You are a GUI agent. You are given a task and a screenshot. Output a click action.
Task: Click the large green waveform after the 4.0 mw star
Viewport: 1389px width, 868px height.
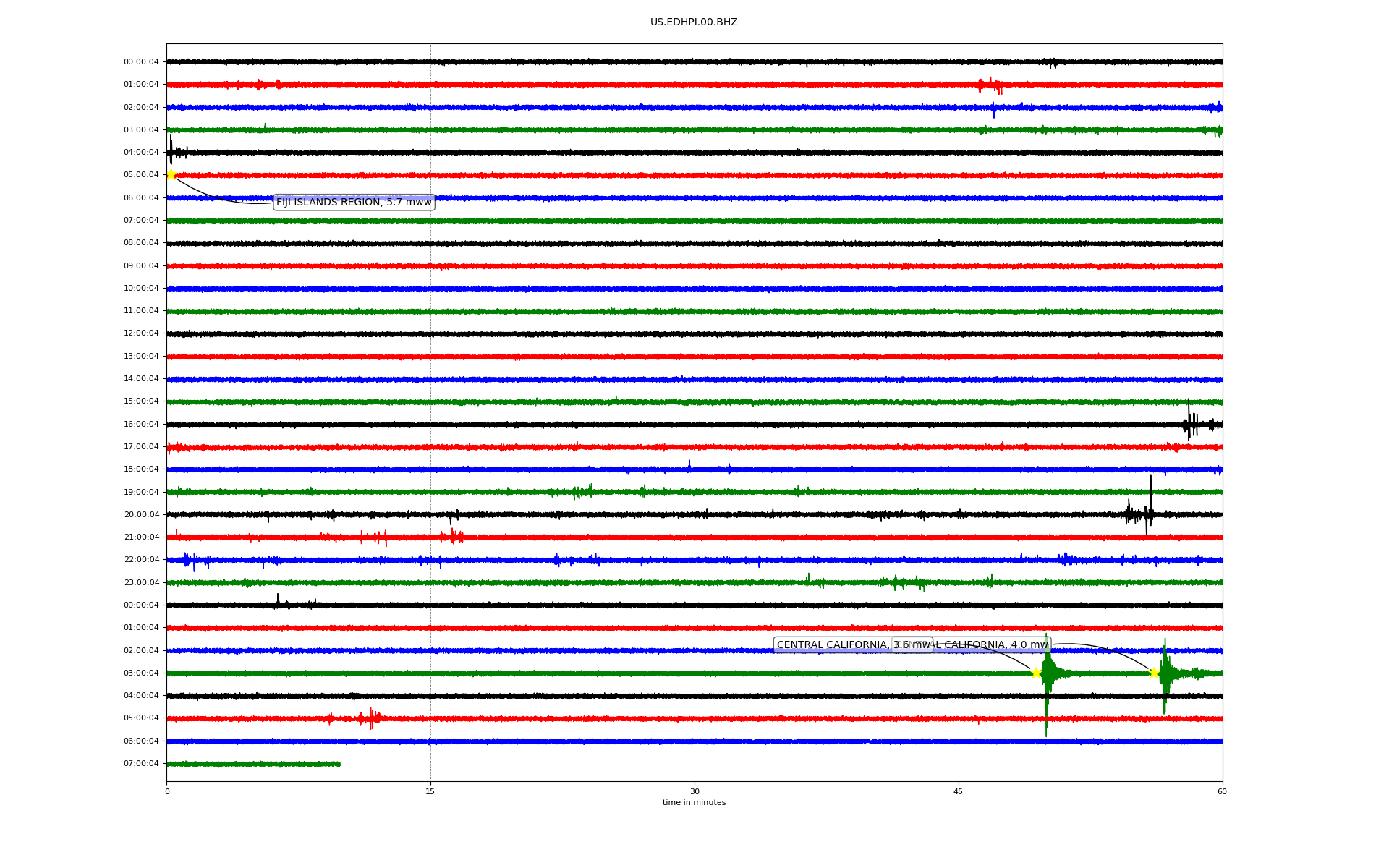1165,673
